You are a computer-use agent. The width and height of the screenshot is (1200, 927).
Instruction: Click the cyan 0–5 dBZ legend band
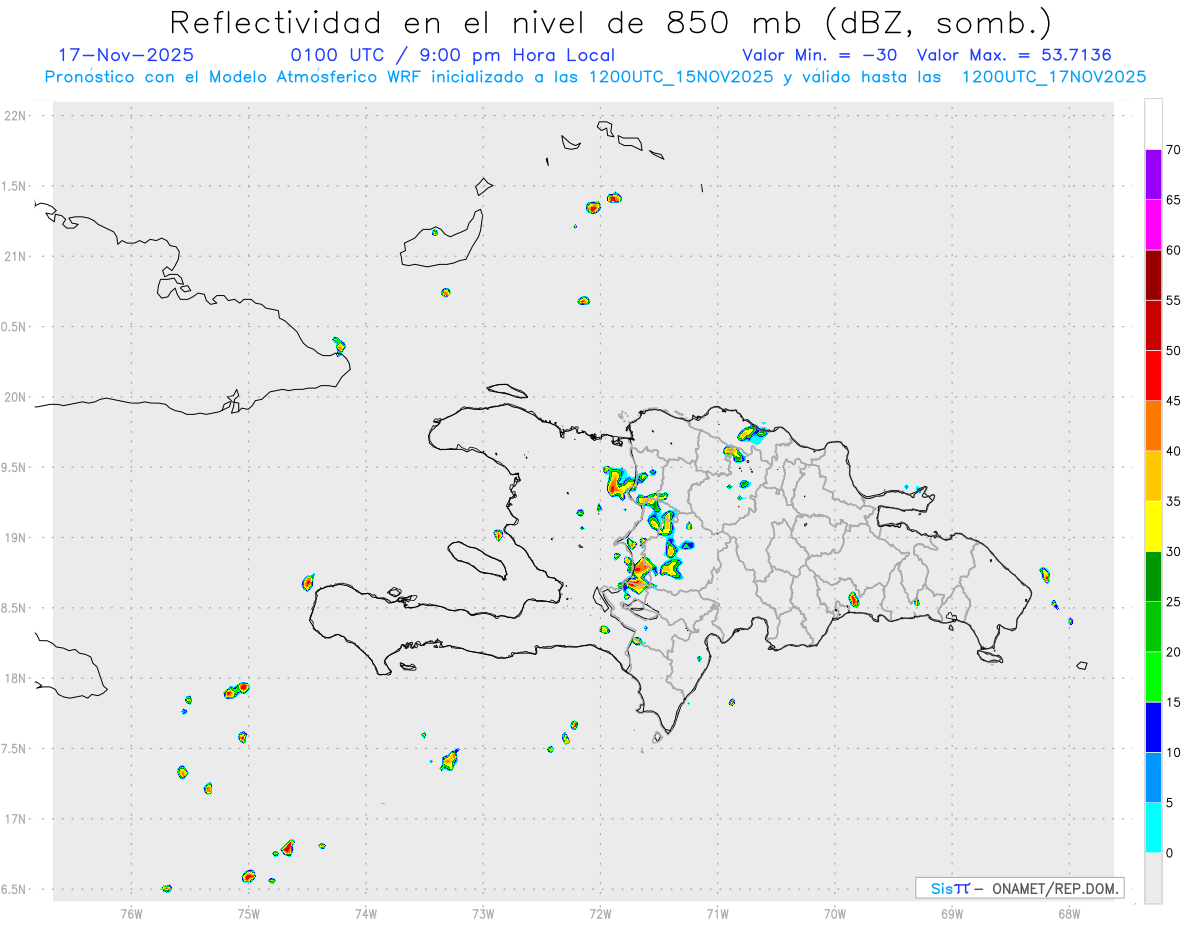coord(1153,828)
